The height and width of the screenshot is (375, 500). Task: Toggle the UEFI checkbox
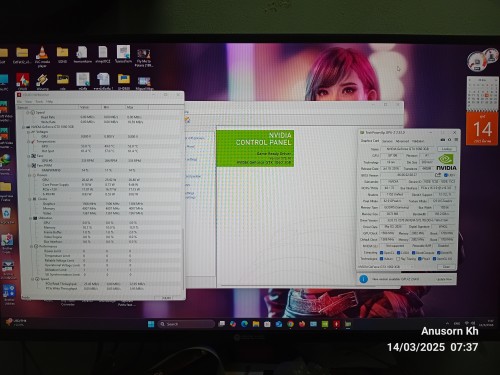coord(446,175)
